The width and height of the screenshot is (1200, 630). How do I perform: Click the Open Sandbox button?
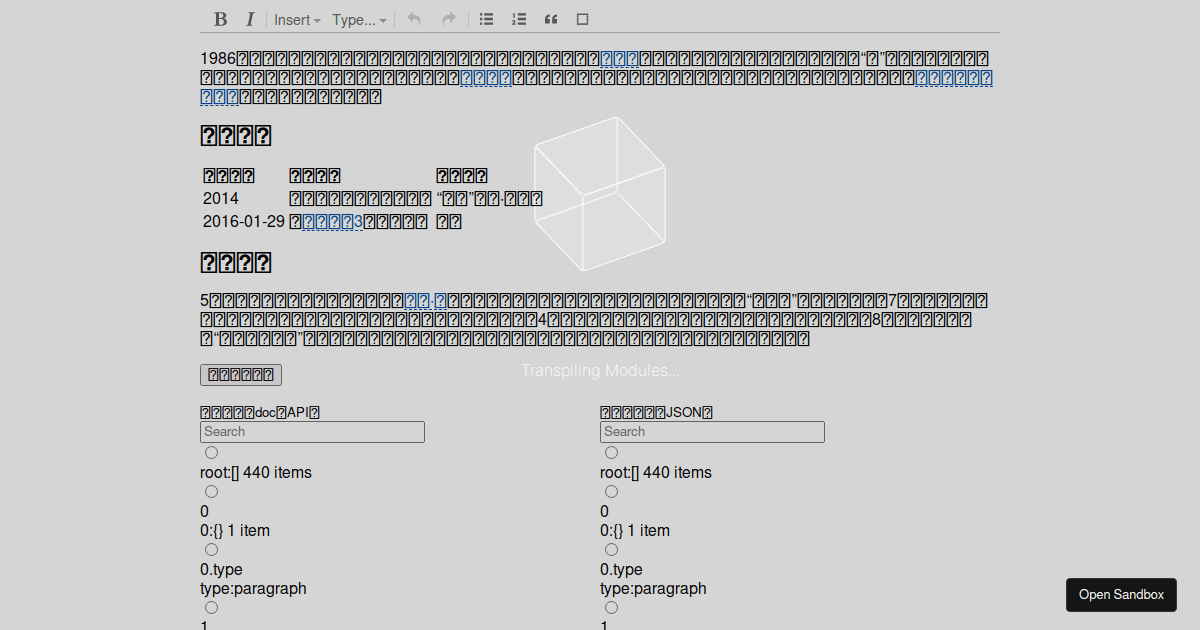[1121, 594]
